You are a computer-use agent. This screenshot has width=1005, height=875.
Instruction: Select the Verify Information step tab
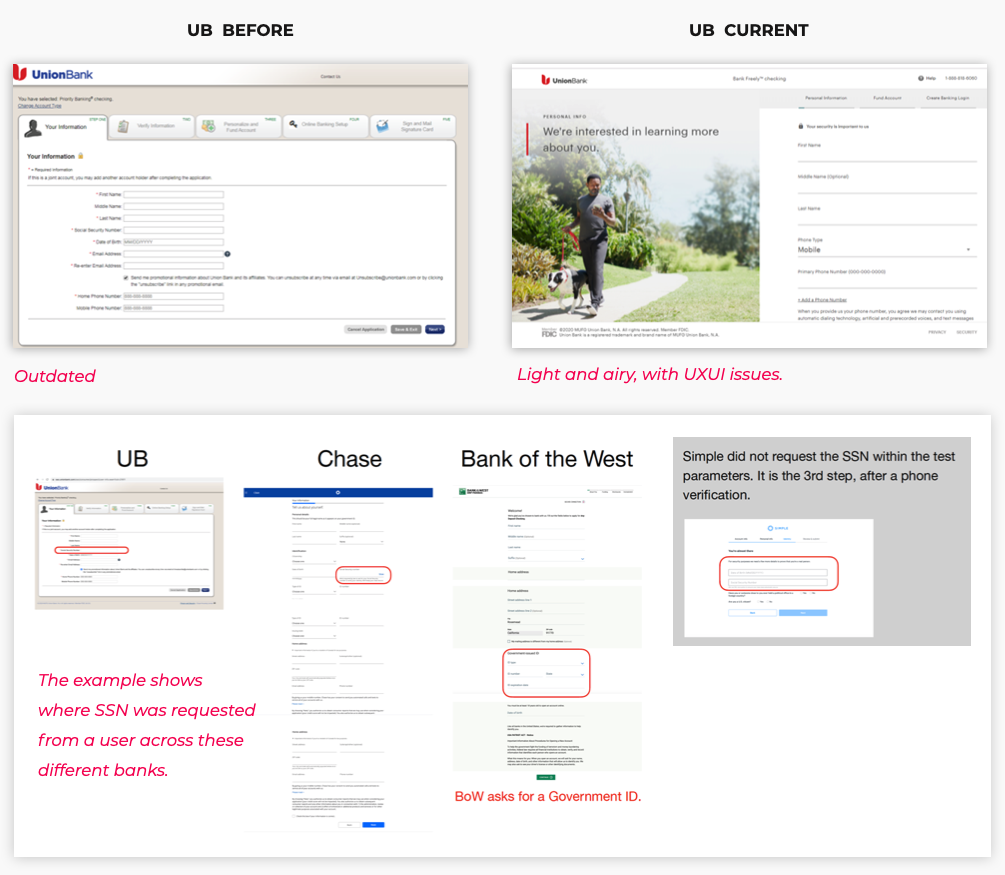coord(152,126)
